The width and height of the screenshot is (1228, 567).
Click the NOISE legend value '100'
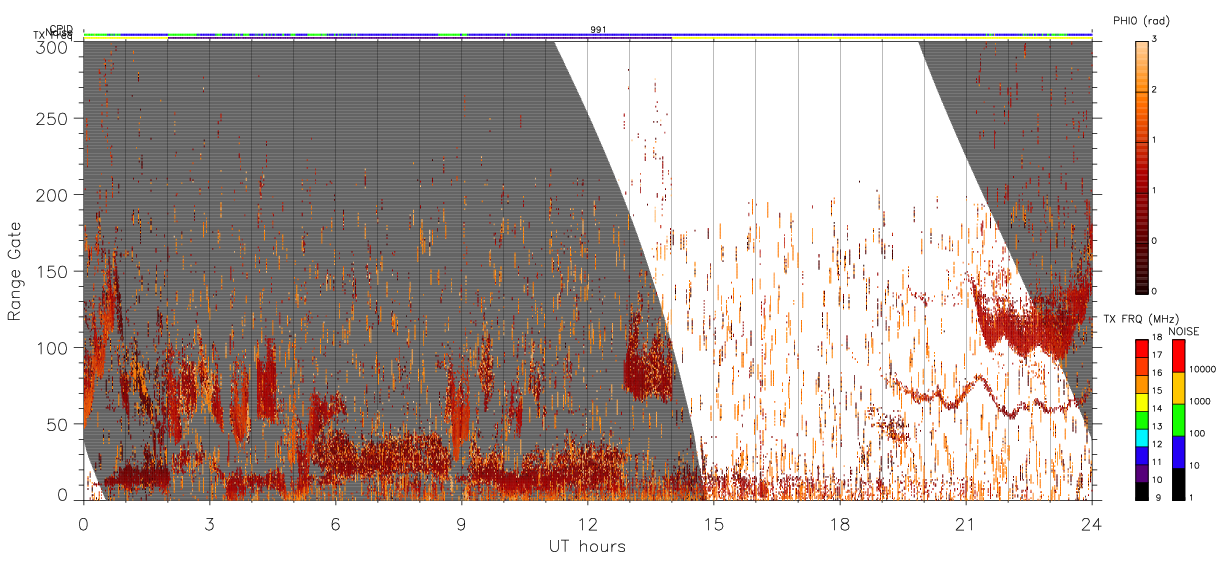(x=1197, y=435)
